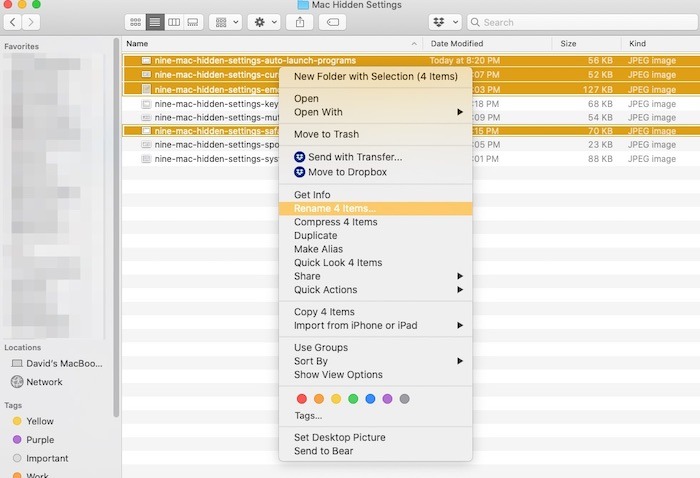Click the JPEG icon of the 68 KB file
Viewport: 700px width, 478px height.
coord(146,104)
